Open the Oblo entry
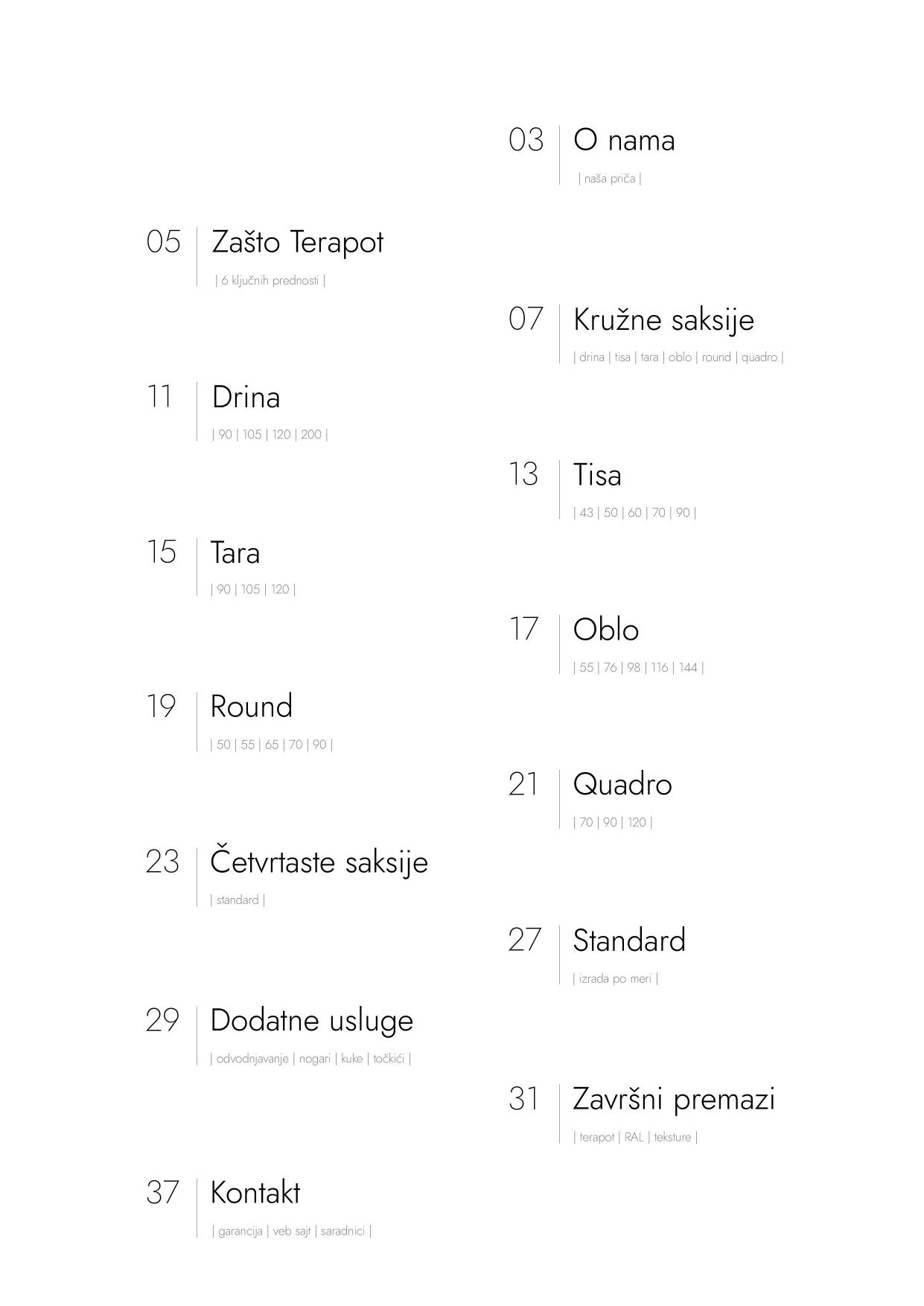Image resolution: width=924 pixels, height=1306 pixels. [x=606, y=630]
